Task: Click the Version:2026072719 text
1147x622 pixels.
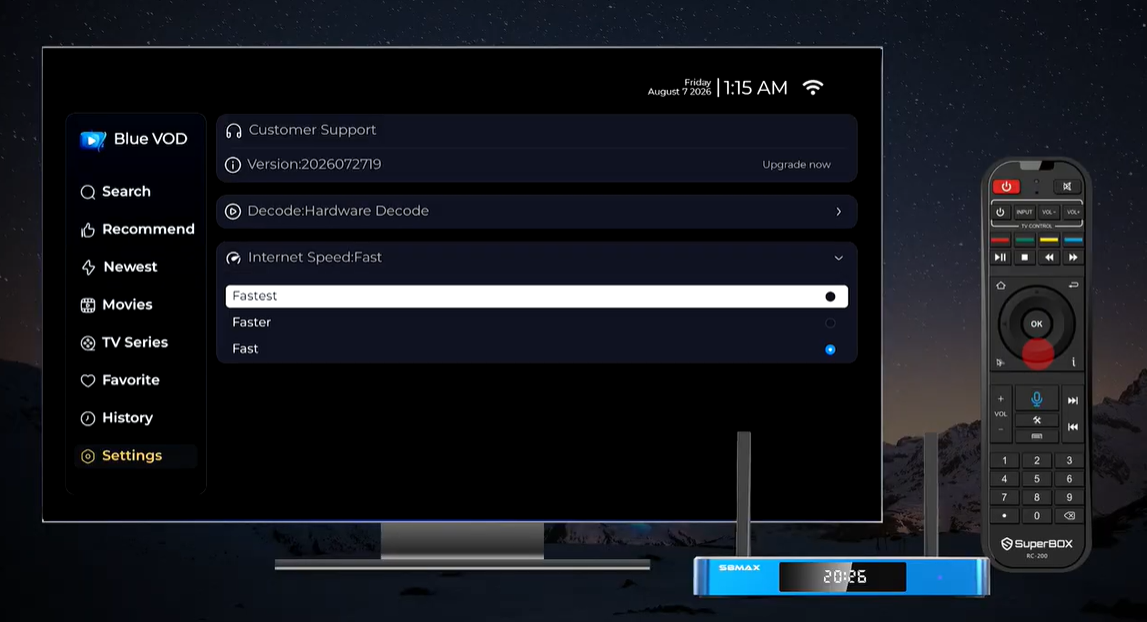Action: (x=314, y=165)
